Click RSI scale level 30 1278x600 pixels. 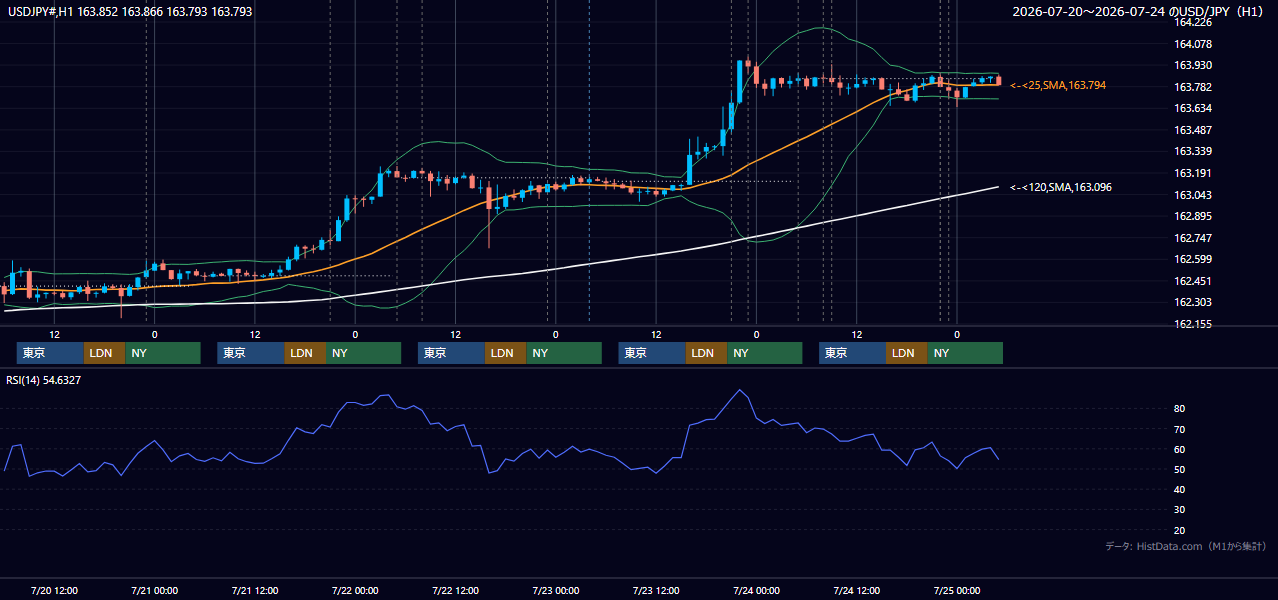coord(1180,510)
